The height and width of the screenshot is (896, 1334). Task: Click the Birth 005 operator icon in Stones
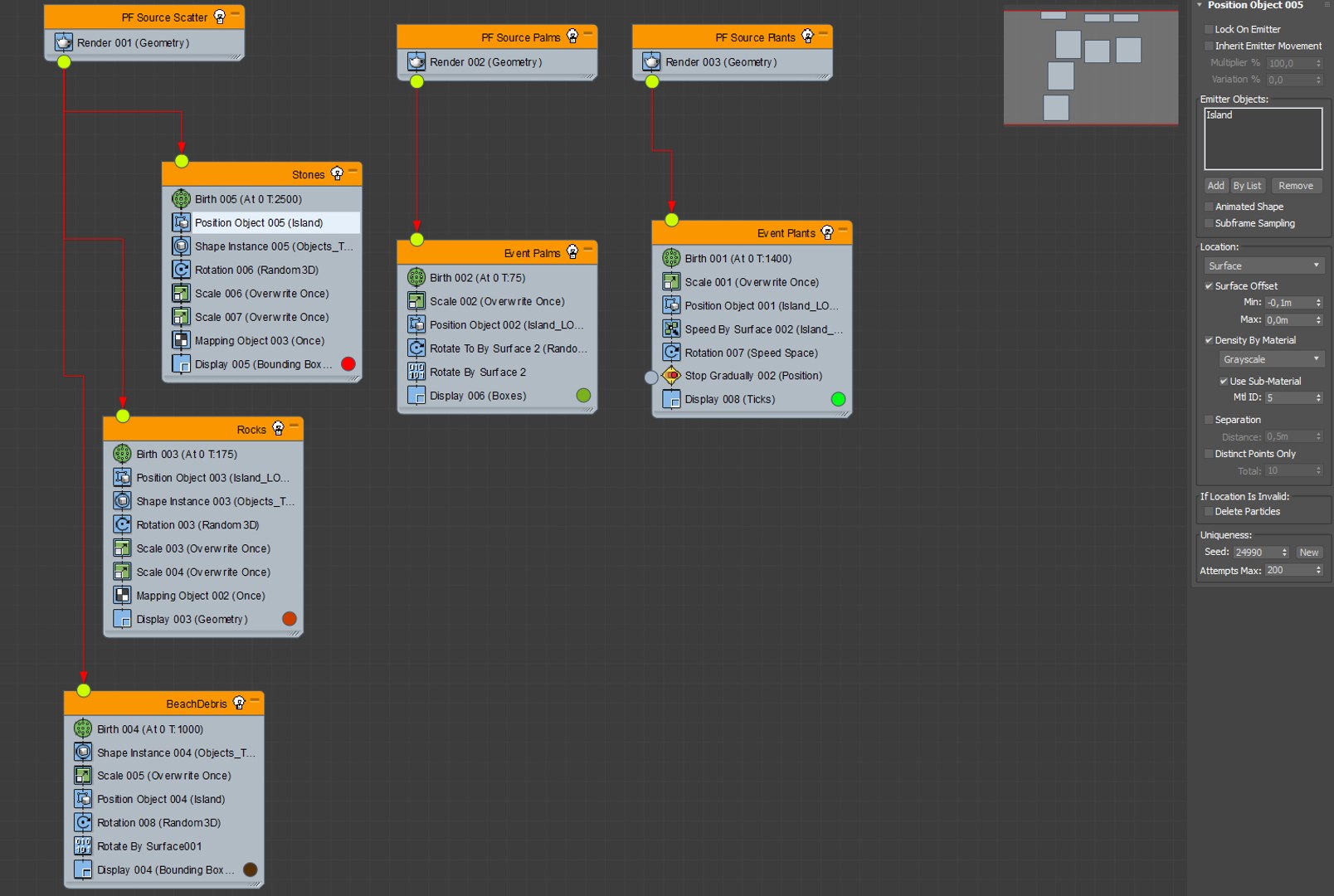181,199
